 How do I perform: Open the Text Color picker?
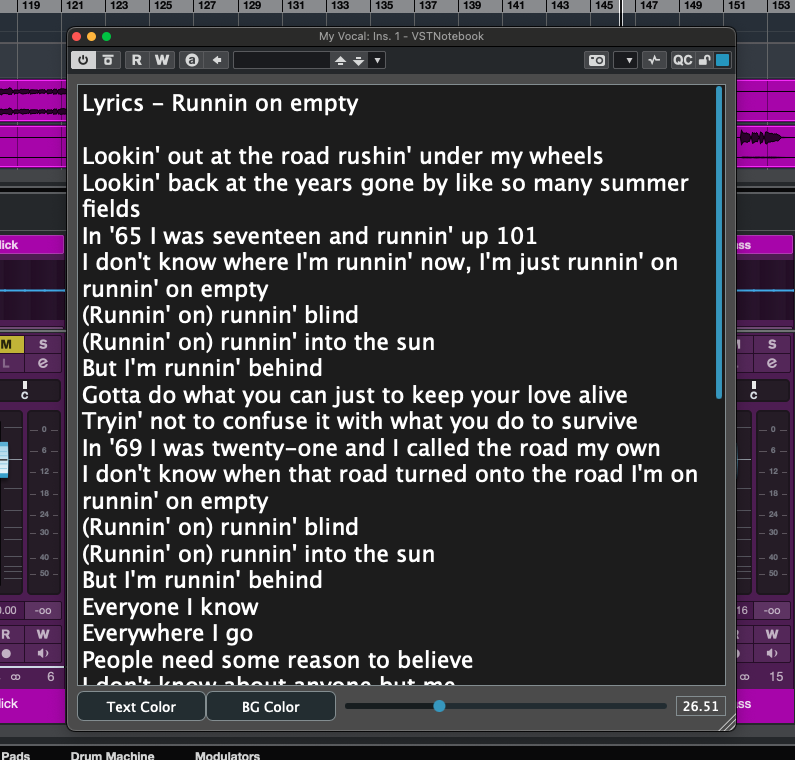click(141, 706)
